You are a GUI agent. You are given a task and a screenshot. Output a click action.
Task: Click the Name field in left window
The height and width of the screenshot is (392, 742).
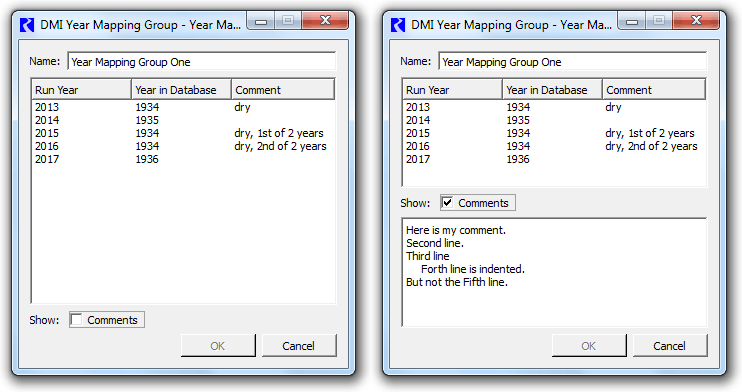[x=202, y=62]
